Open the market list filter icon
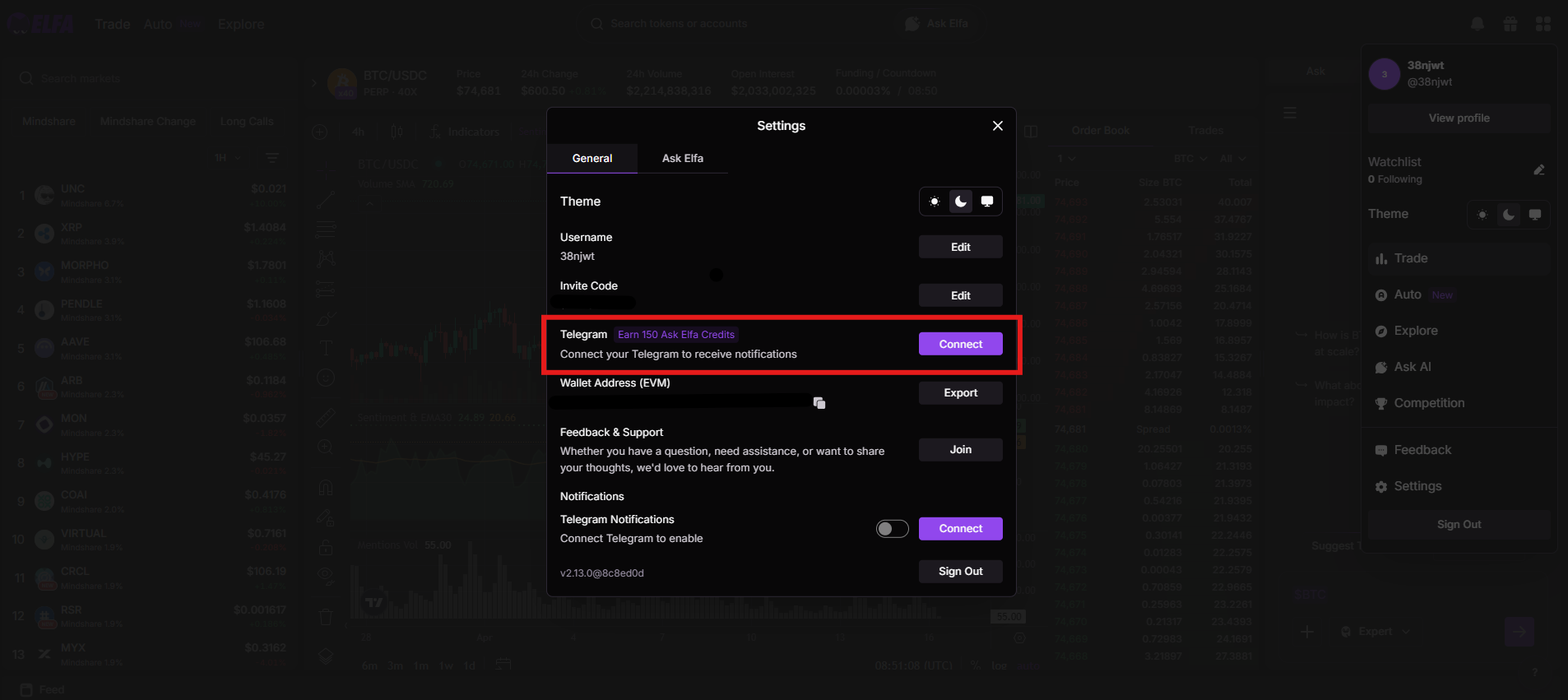 272,157
